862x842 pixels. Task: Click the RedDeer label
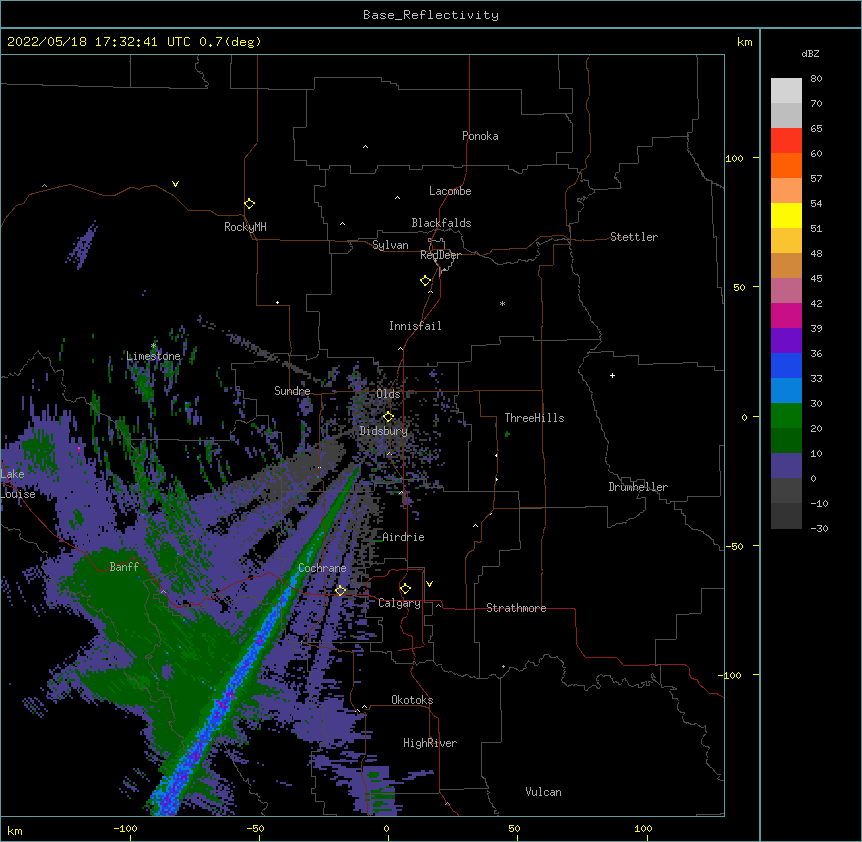pyautogui.click(x=440, y=255)
